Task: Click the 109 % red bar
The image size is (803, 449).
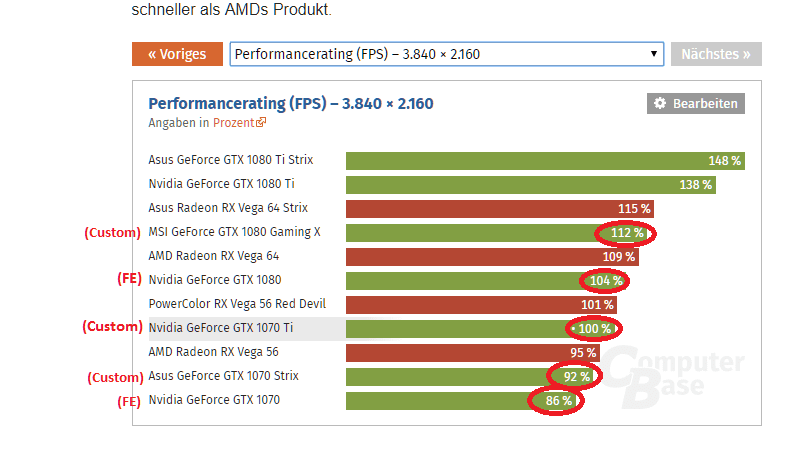Action: (x=492, y=257)
